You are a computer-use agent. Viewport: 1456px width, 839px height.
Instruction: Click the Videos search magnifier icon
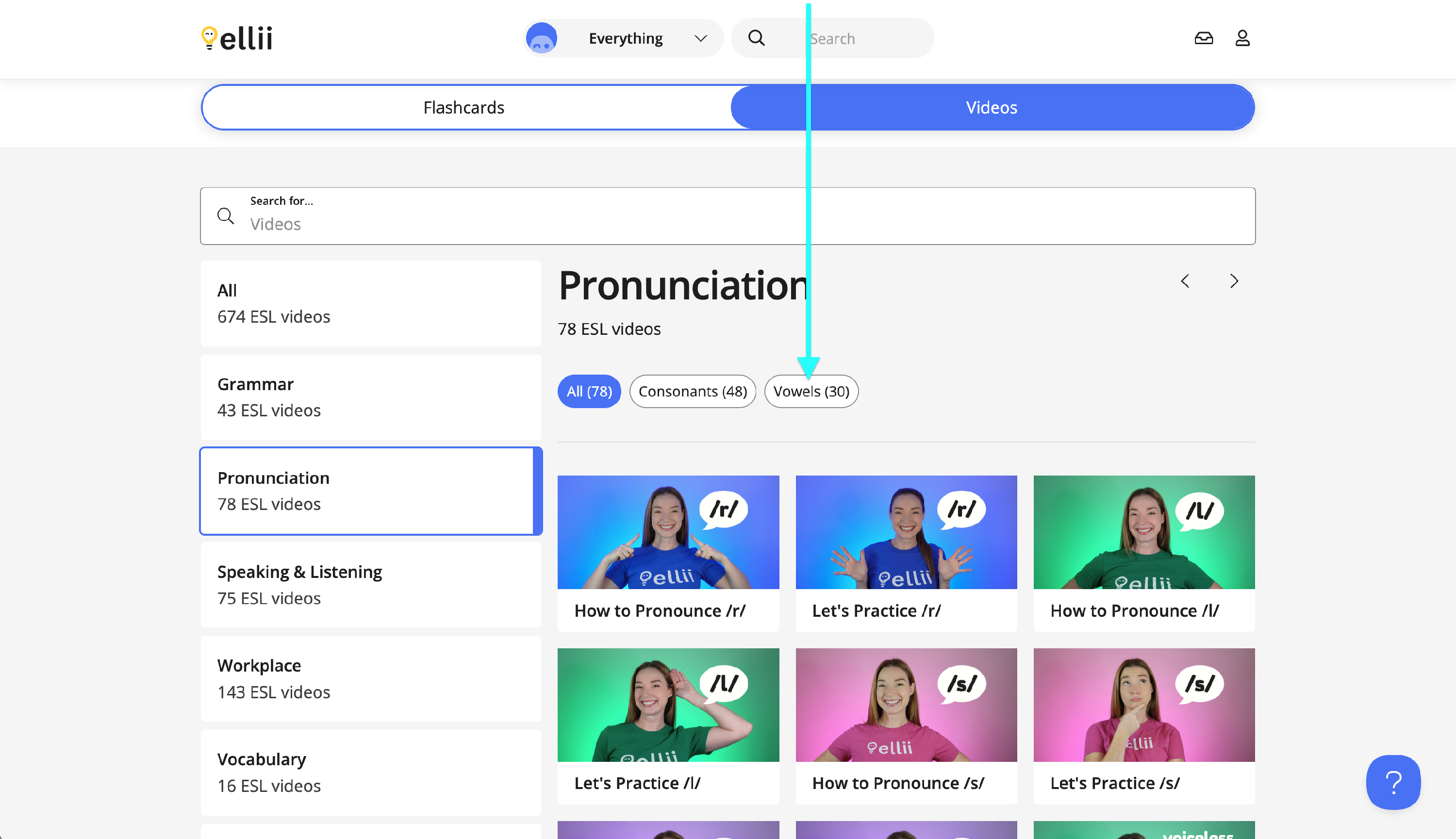coord(225,216)
